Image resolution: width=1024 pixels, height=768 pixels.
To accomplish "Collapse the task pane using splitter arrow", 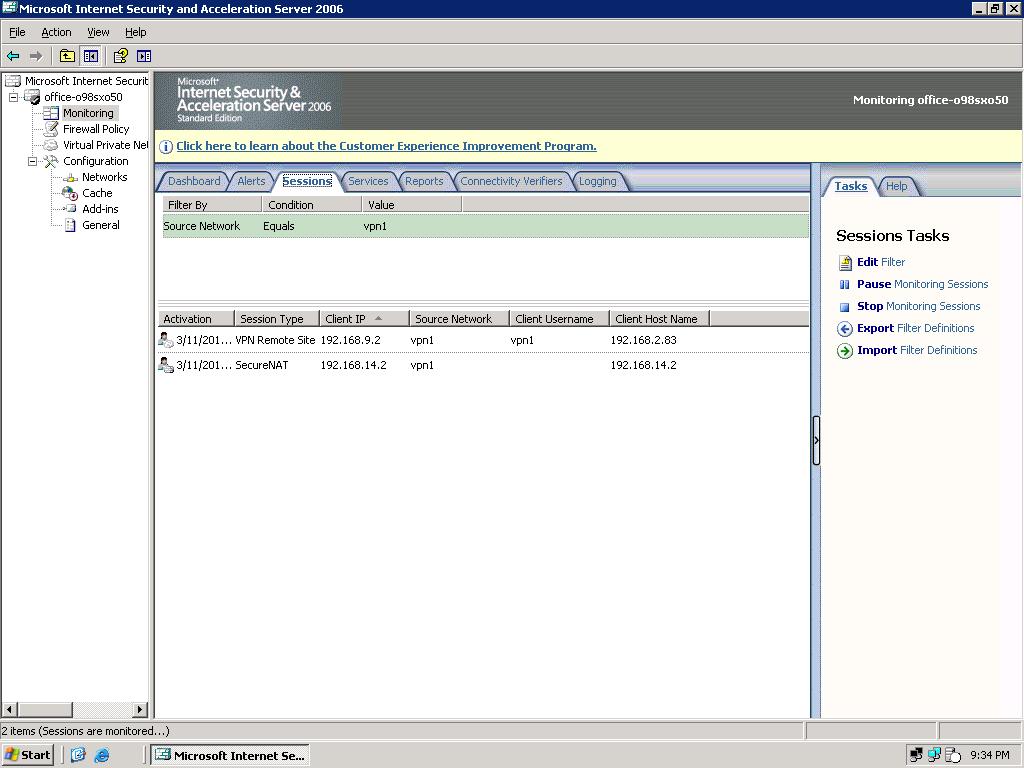I will click(x=816, y=440).
